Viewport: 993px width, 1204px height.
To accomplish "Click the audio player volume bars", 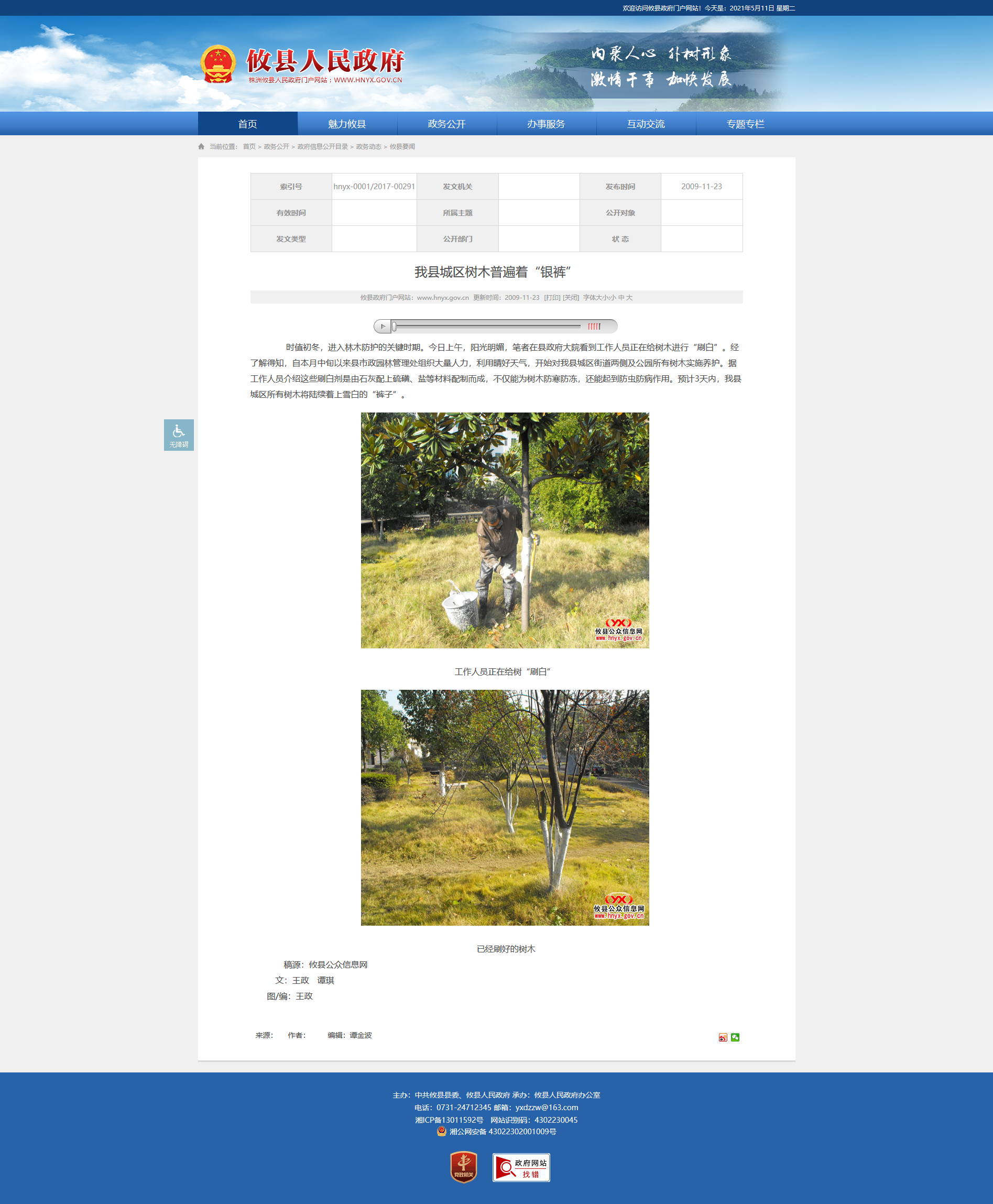I will [x=594, y=326].
